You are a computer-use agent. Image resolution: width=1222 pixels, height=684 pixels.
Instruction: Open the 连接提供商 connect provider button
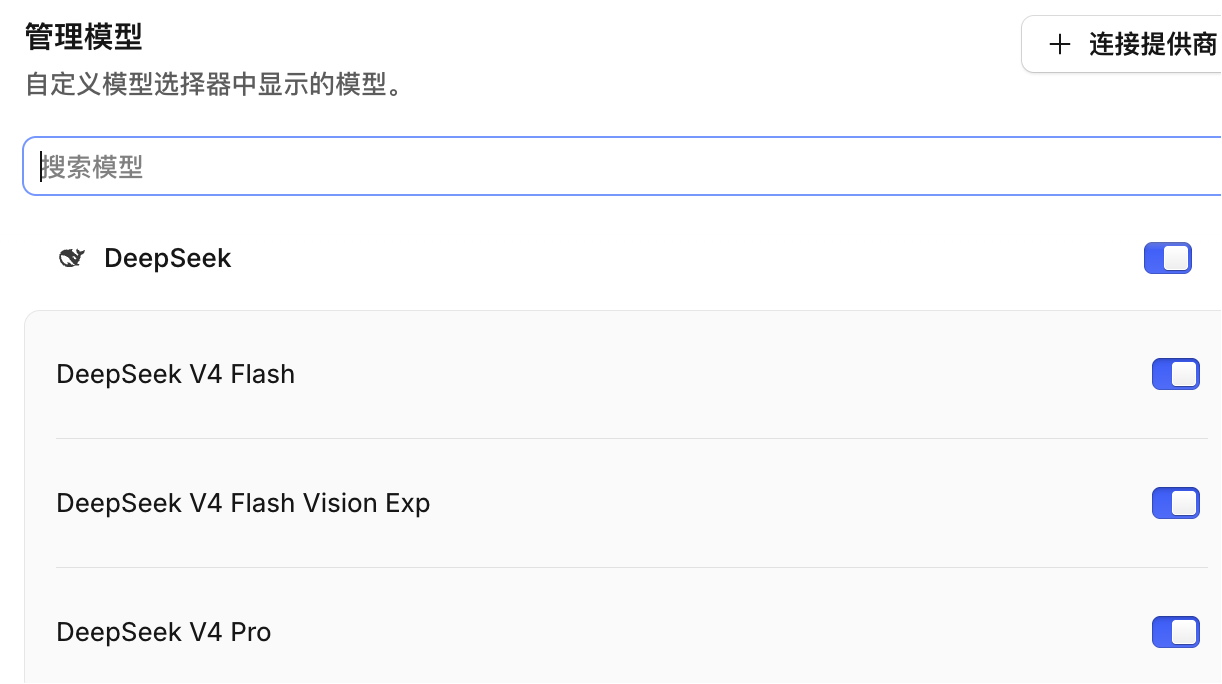1121,45
